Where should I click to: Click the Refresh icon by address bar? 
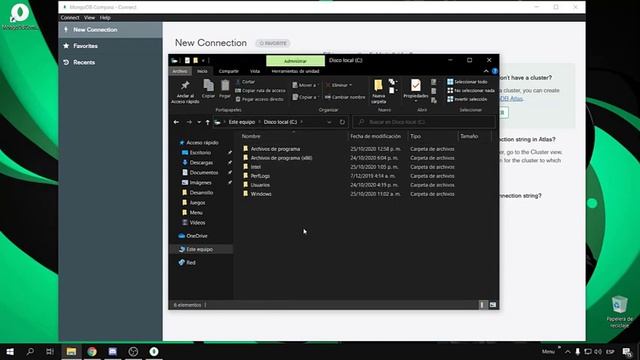coord(342,122)
